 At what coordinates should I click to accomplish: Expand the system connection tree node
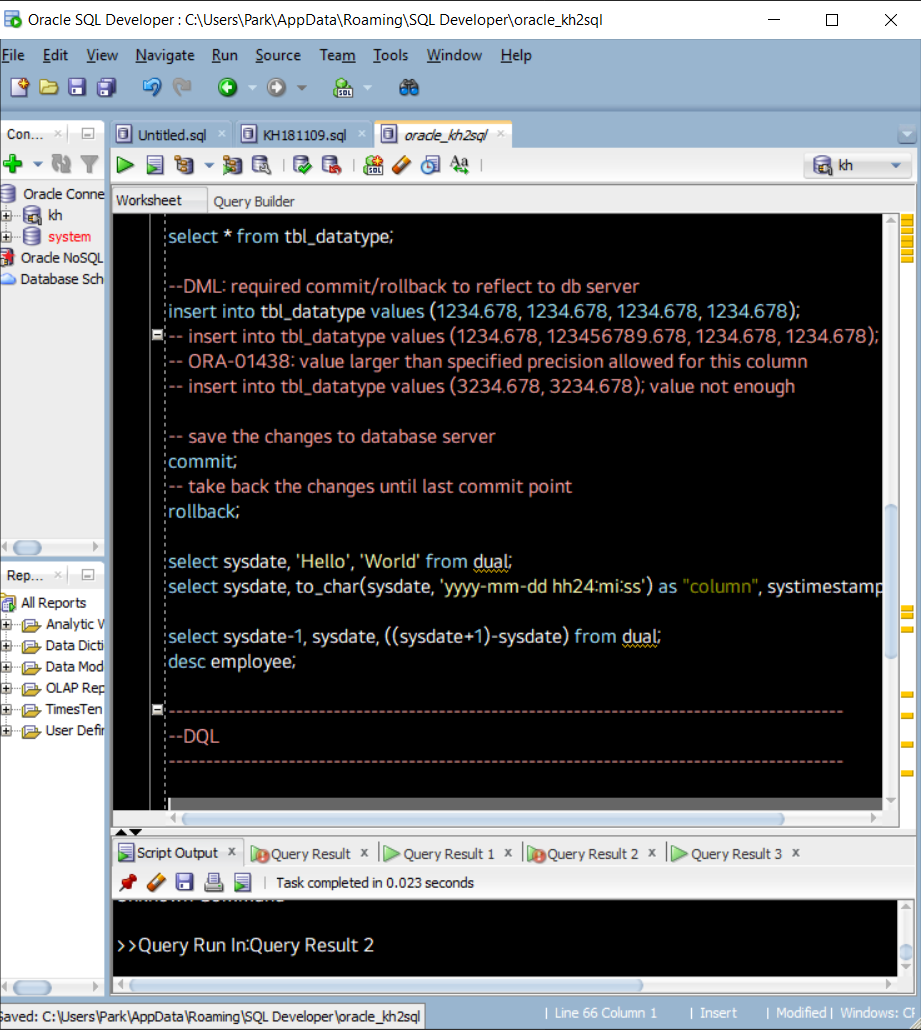point(6,237)
